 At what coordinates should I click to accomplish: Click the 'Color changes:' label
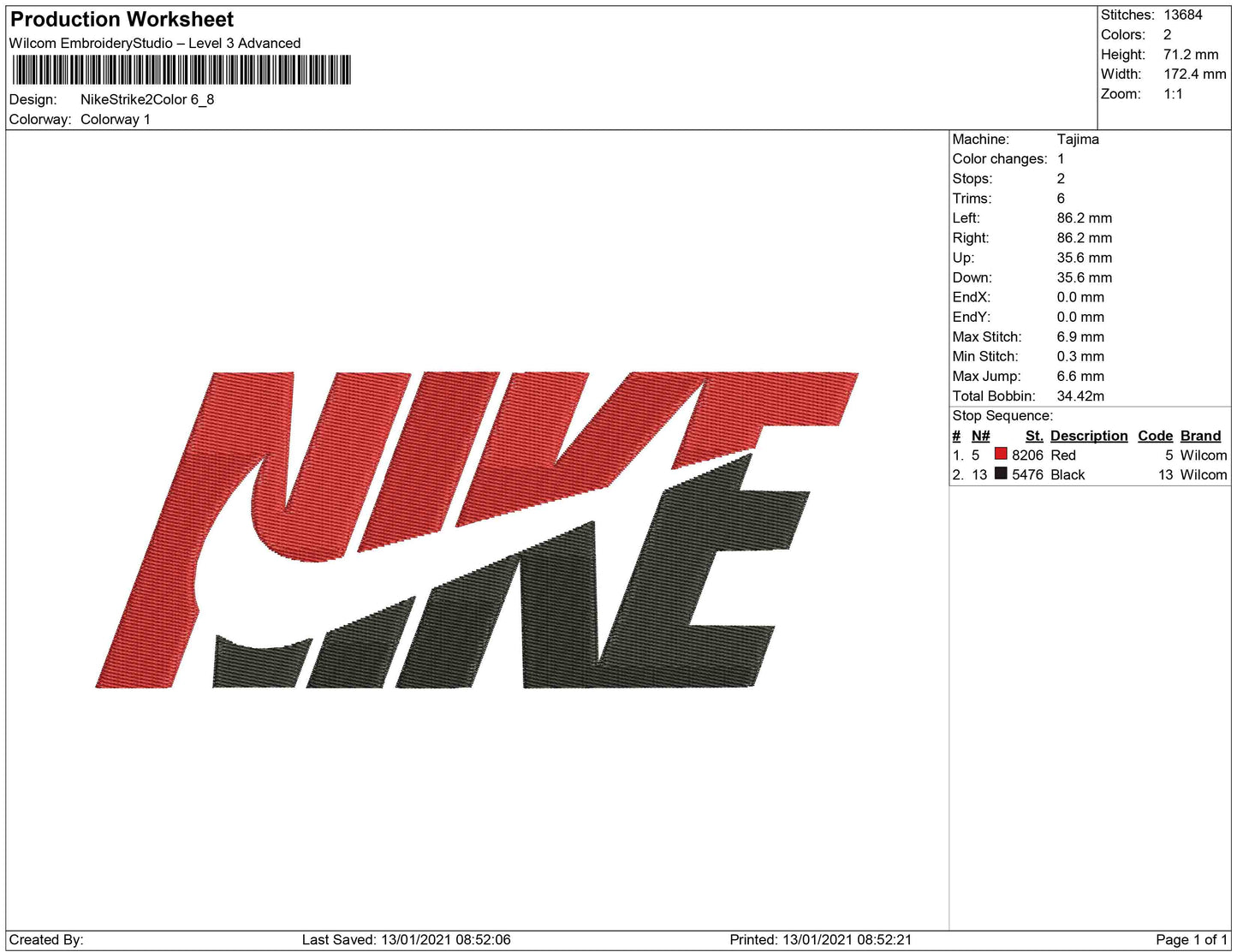point(1000,158)
